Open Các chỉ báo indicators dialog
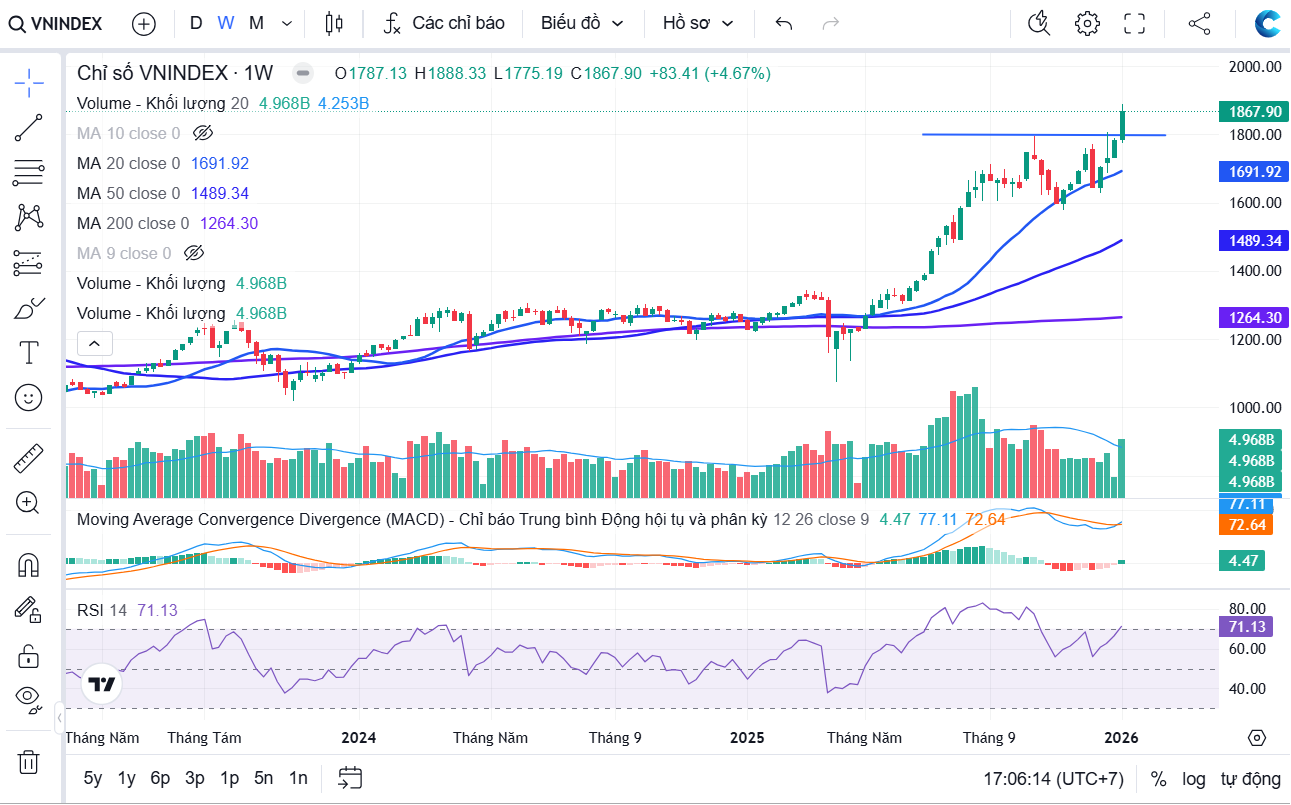The image size is (1291, 805). [x=445, y=23]
